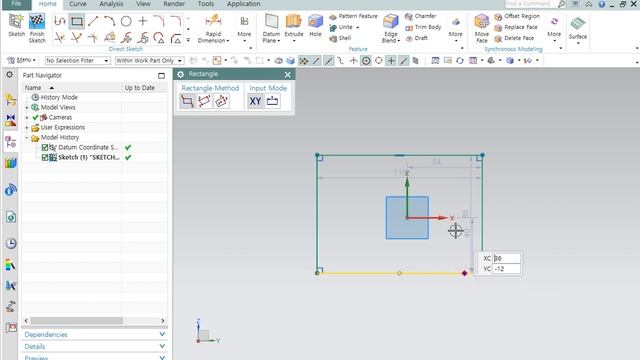This screenshot has height=360, width=640.
Task: Toggle the Sketch (1) checkbox
Action: [45, 157]
